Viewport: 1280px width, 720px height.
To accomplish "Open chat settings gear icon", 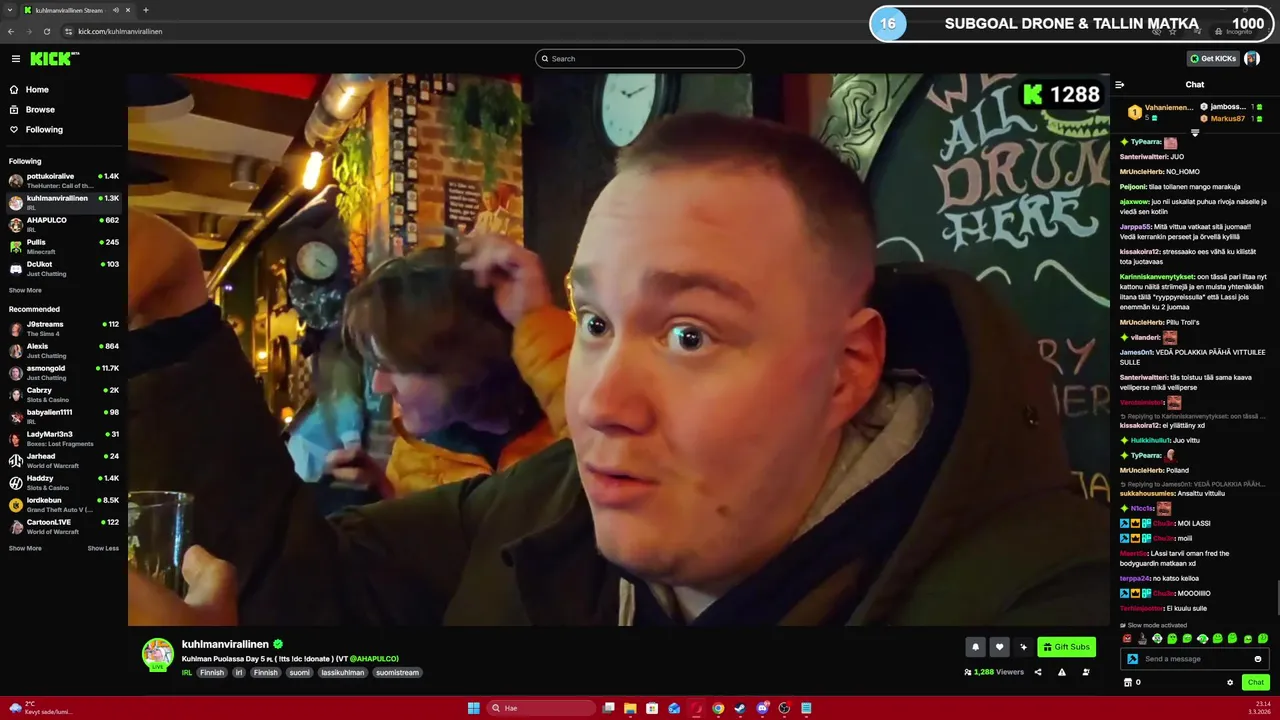I will point(1230,683).
